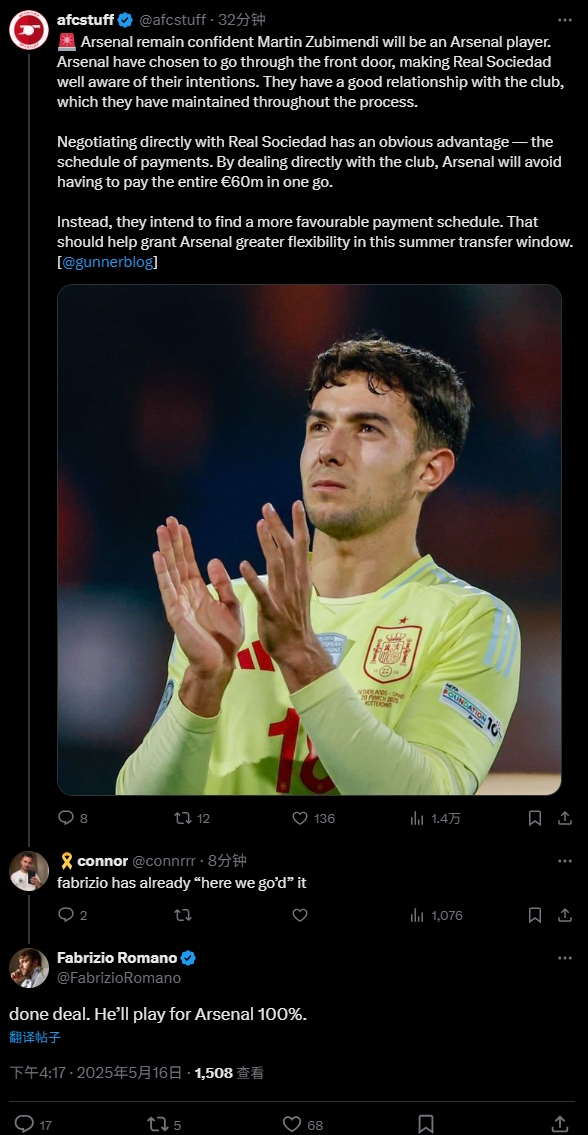Share the afcstuff post
This screenshot has height=1135, width=588.
click(x=565, y=818)
